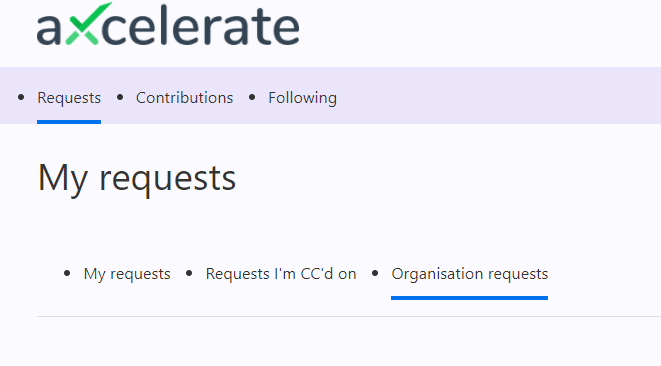Screen dimensions: 661x366
Task: Click the blue underline under Organisation requests
Action: pos(470,298)
